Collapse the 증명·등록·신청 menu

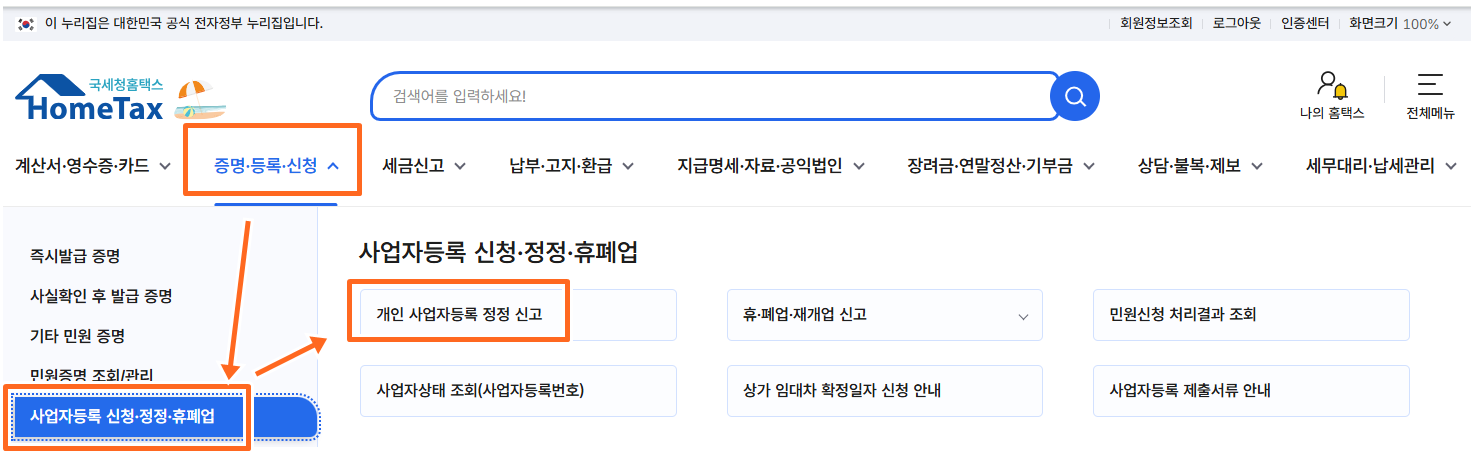(x=276, y=166)
